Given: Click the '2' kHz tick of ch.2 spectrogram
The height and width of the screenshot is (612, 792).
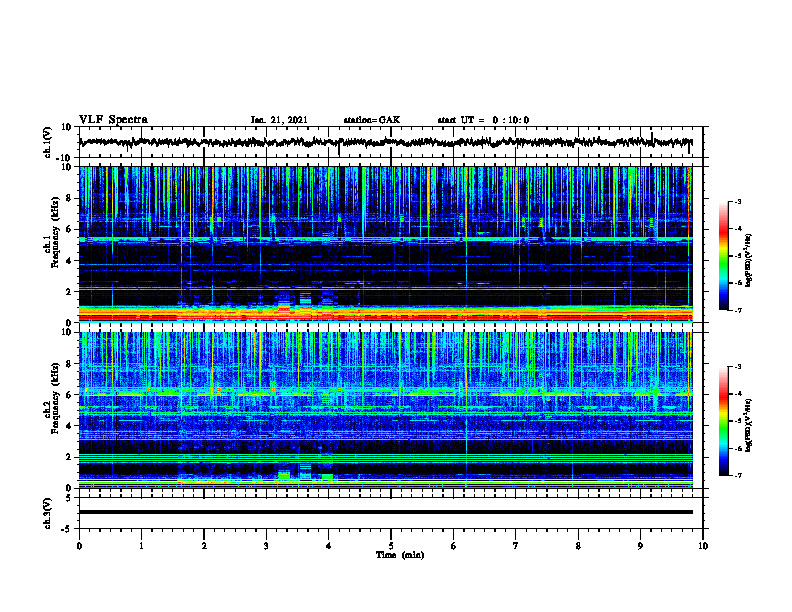Looking at the screenshot, I should 69,457.
